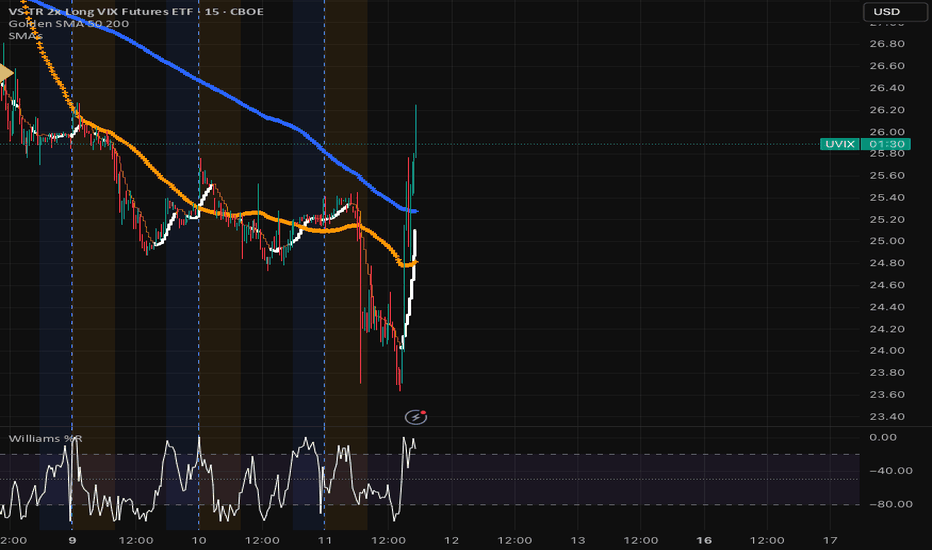Click the 24.00 price axis label
The width and height of the screenshot is (932, 550).
[887, 350]
